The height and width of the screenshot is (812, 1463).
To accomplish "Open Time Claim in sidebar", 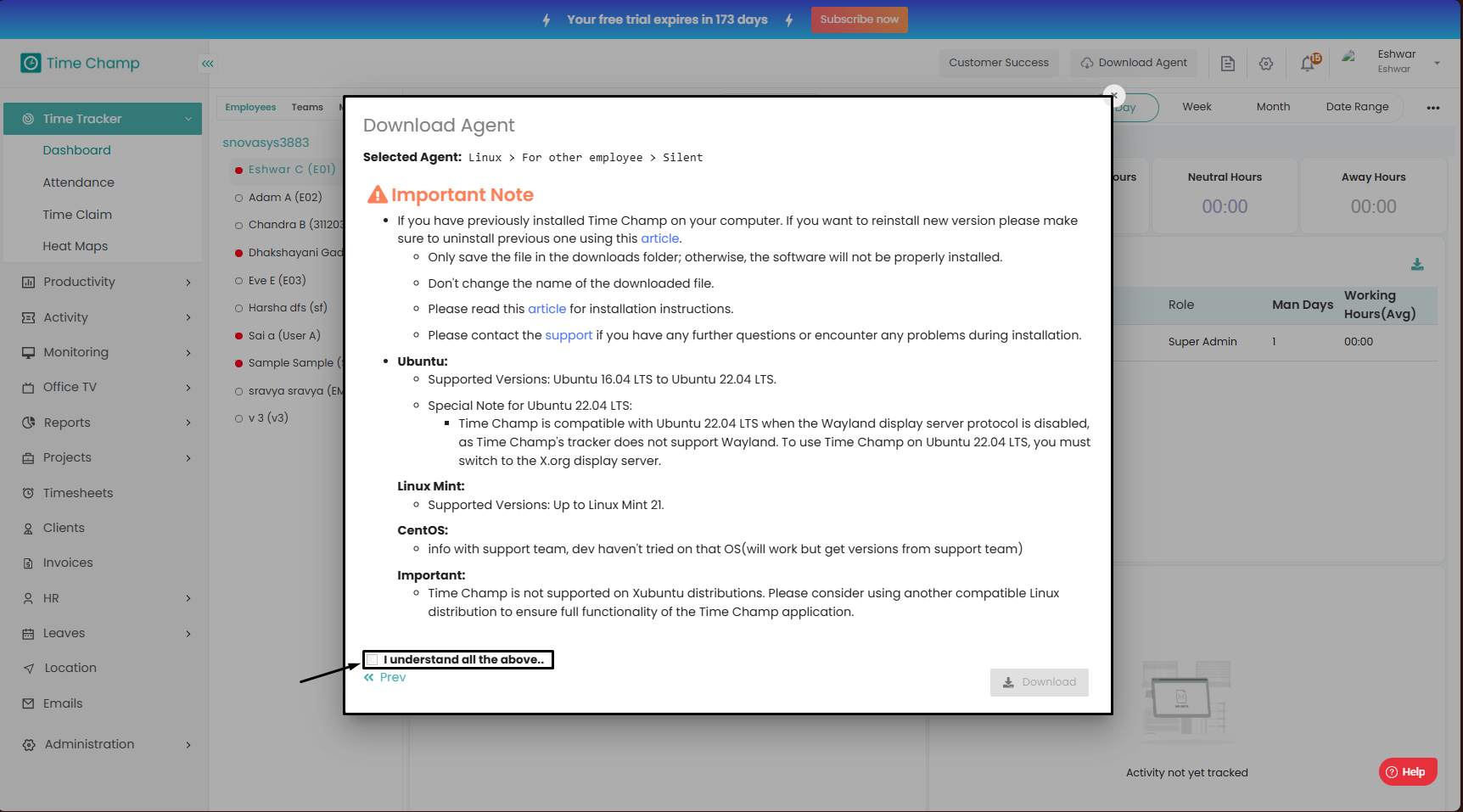I will (x=77, y=215).
